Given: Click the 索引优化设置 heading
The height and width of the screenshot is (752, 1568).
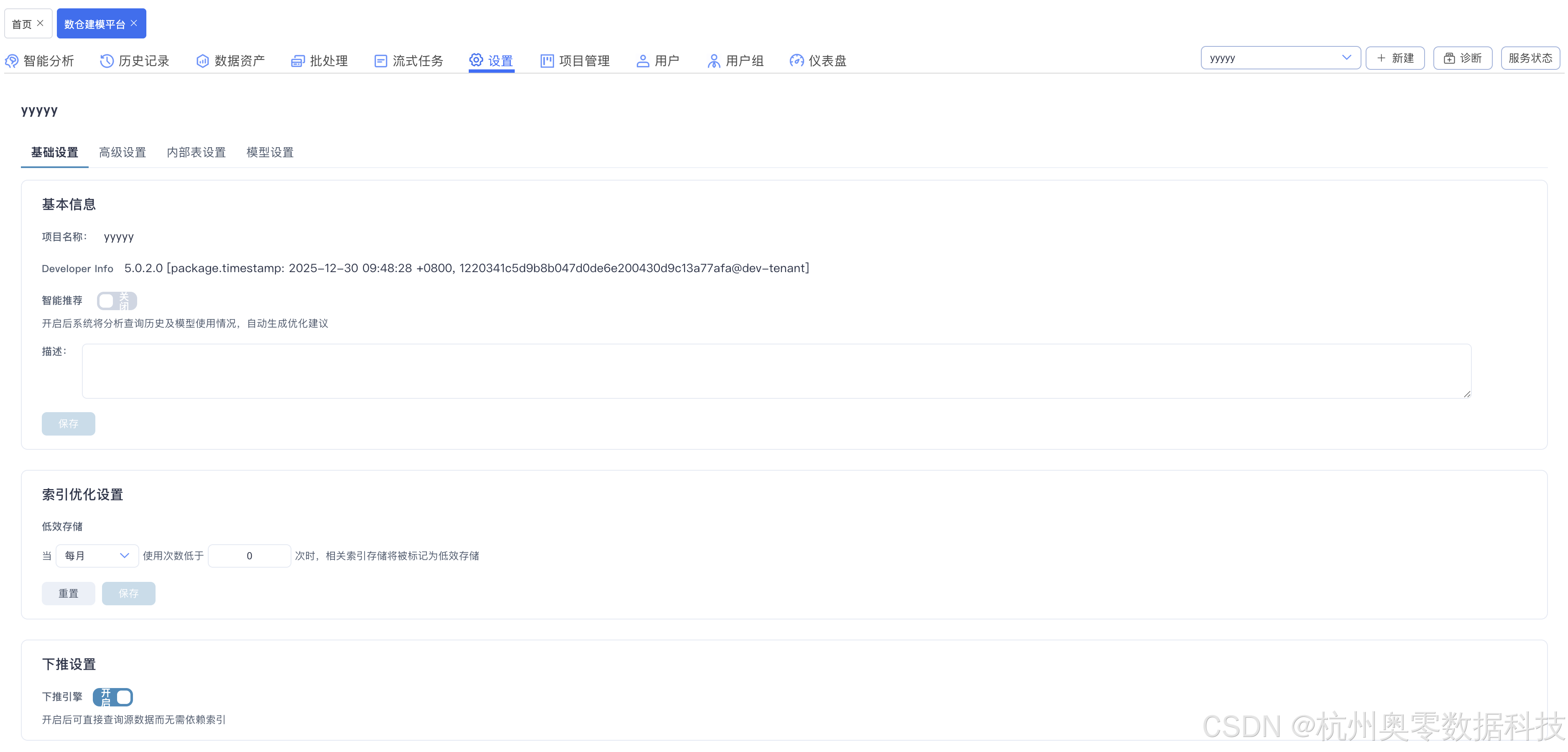Looking at the screenshot, I should 83,495.
